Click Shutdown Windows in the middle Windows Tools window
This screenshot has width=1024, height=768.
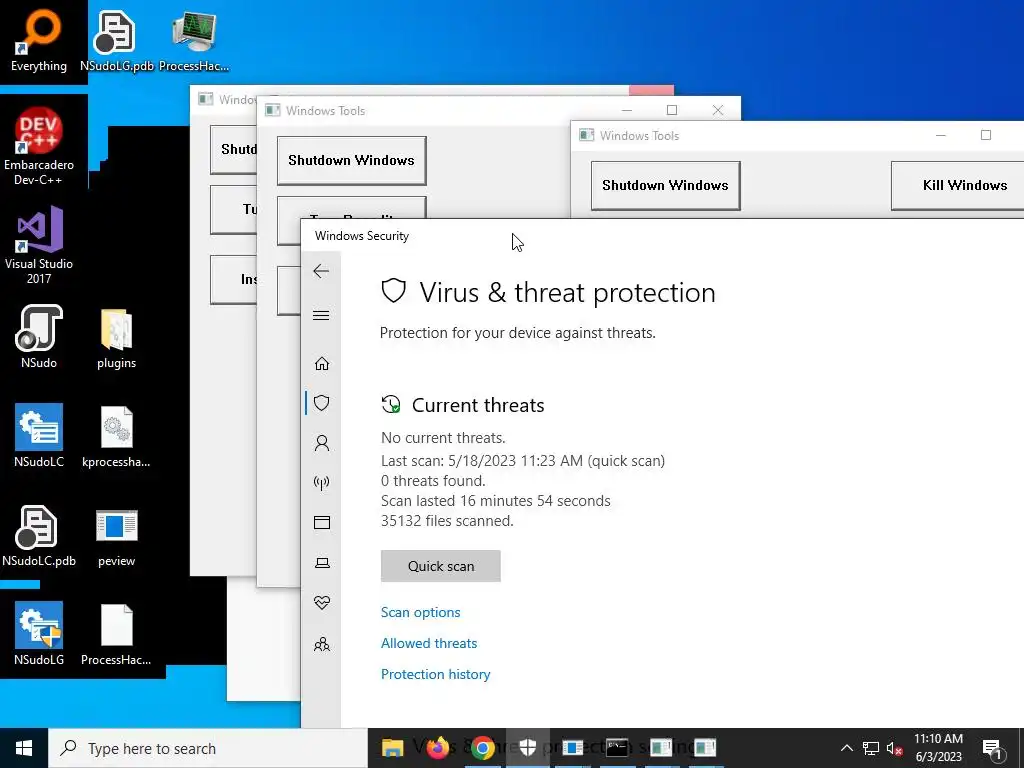point(351,161)
